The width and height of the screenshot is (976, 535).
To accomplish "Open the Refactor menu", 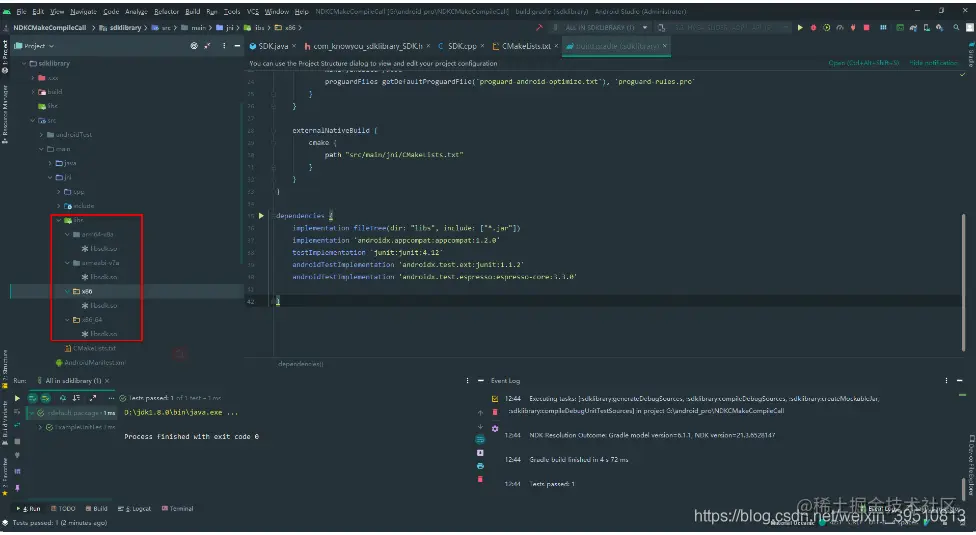I will (x=166, y=11).
